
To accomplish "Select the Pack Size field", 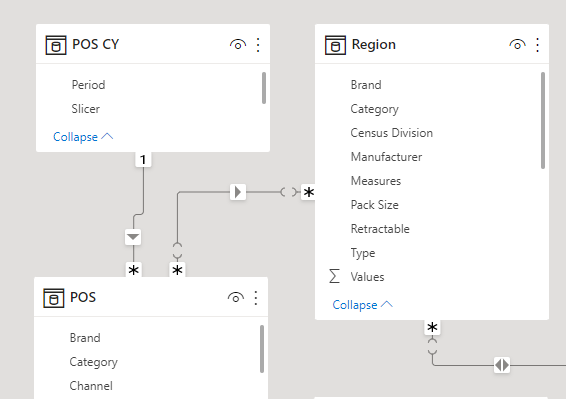I will [x=375, y=205].
